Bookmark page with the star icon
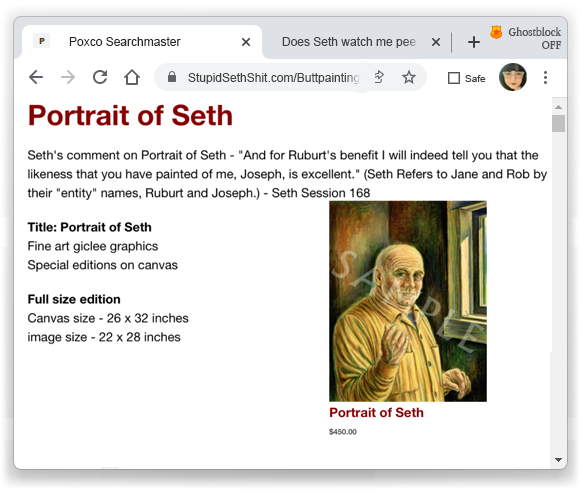 pos(409,77)
